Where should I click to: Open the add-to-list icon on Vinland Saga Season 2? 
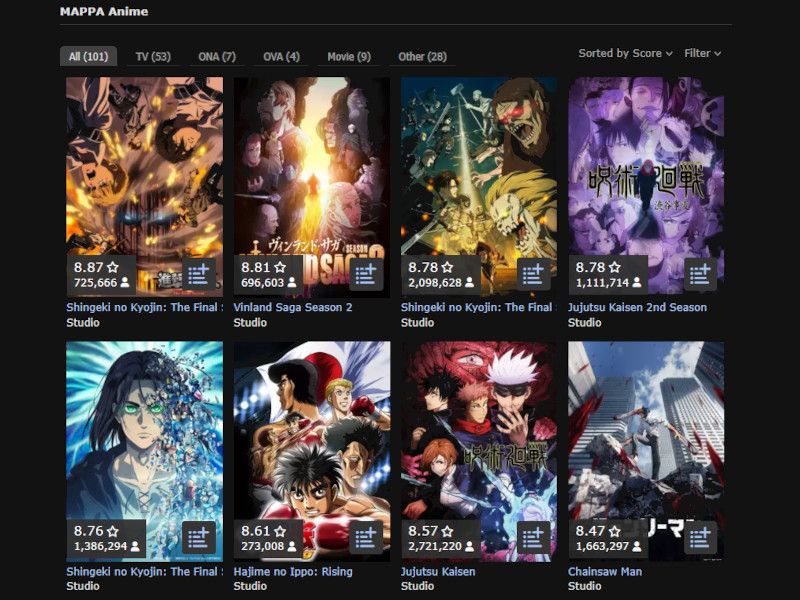coord(368,274)
